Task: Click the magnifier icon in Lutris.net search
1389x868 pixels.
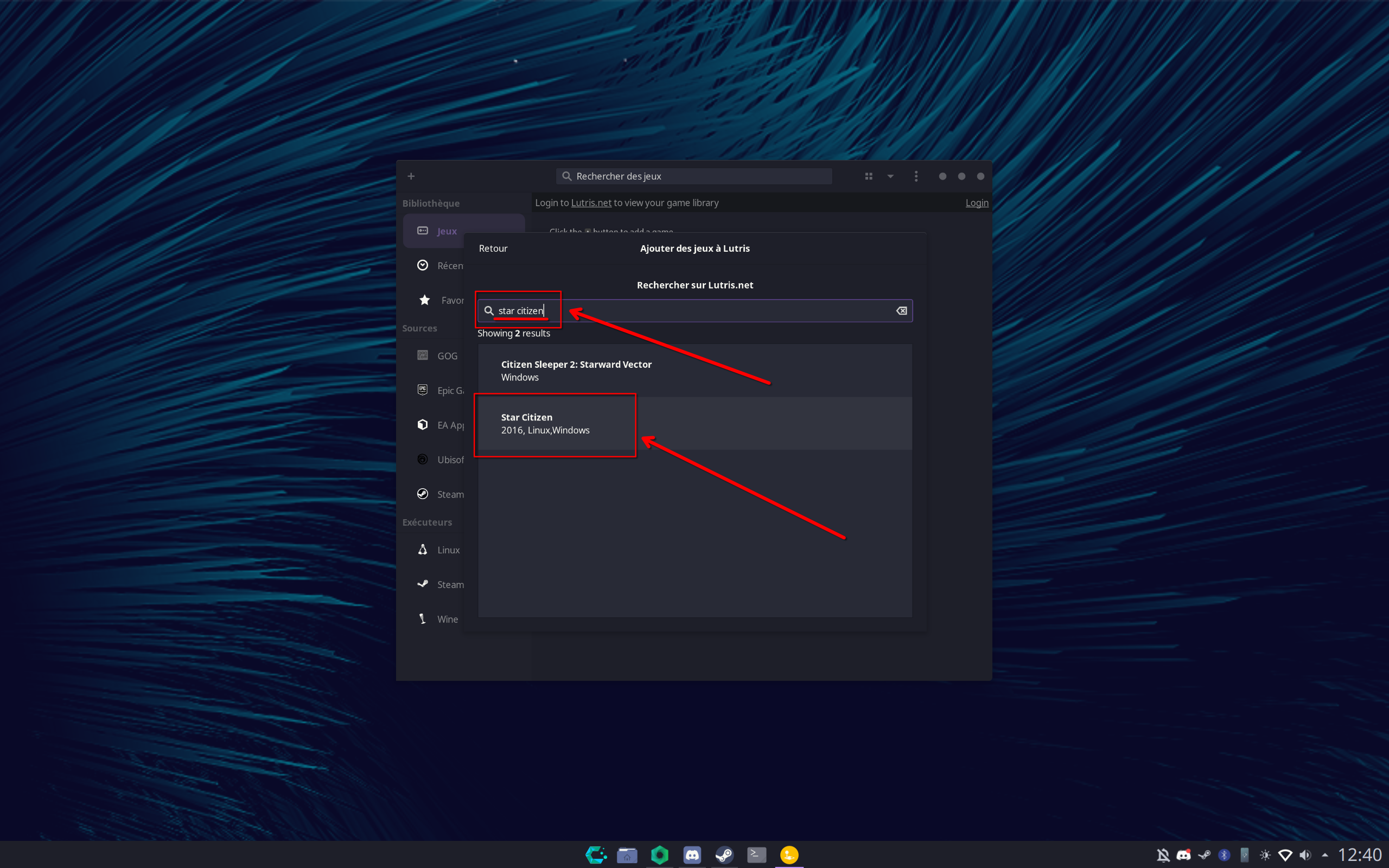Action: click(x=488, y=310)
